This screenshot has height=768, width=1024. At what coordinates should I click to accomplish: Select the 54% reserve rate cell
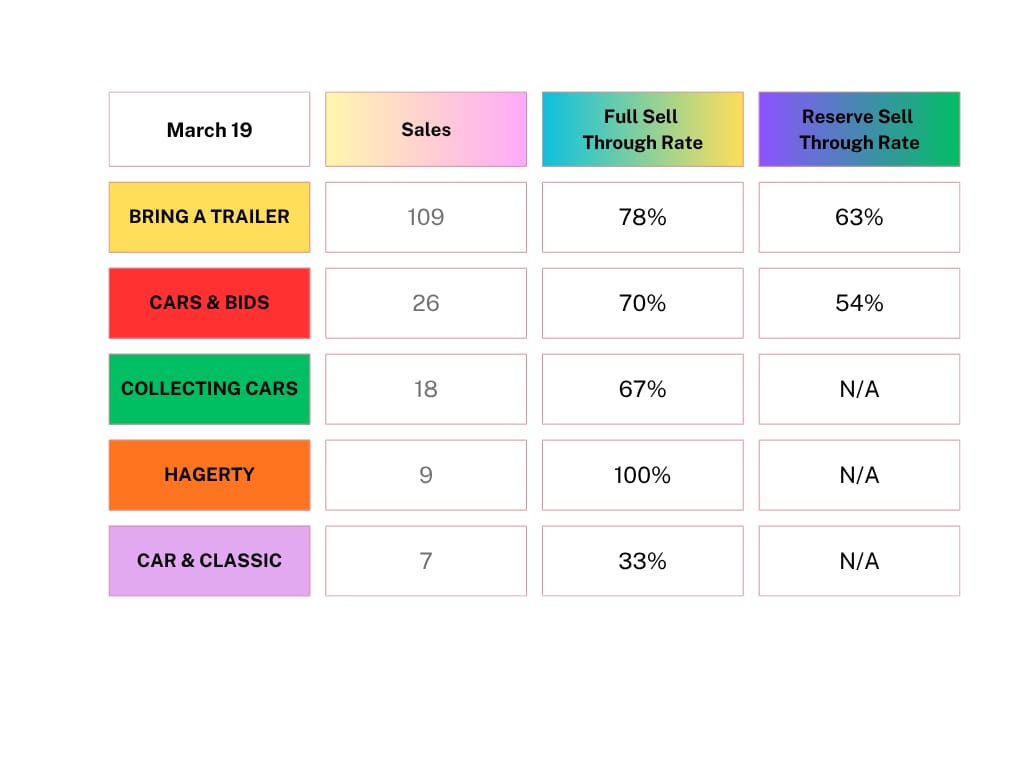click(859, 303)
